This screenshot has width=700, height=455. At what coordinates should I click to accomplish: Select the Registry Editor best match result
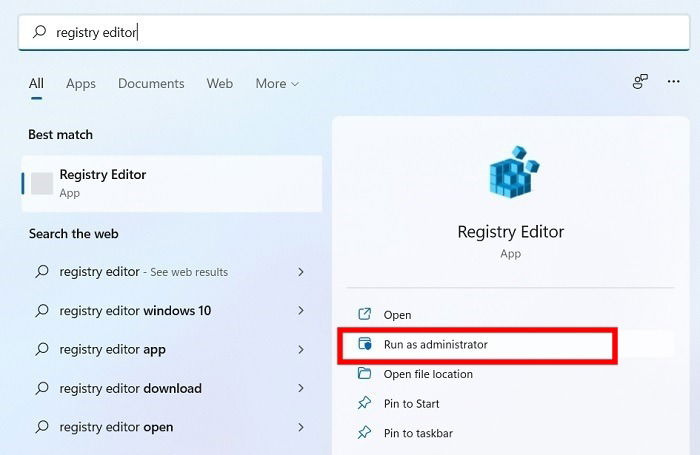tap(172, 184)
